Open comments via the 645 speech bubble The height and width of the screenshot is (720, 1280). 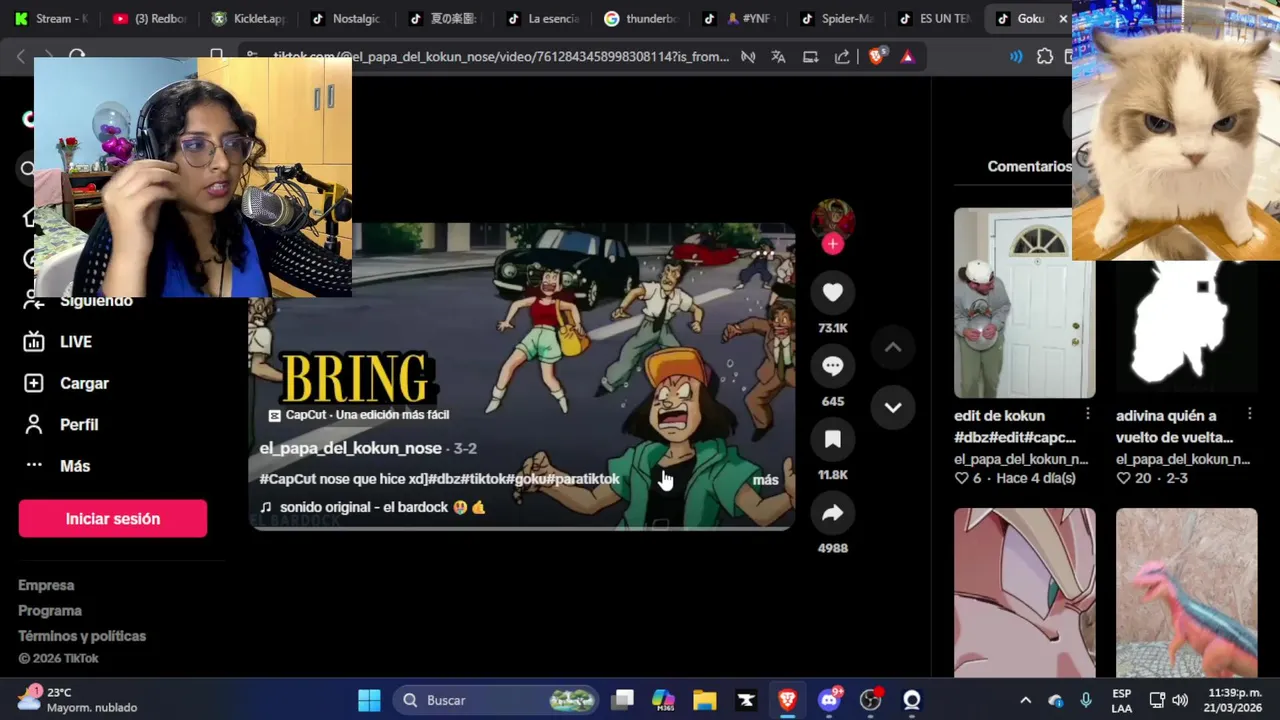pos(832,366)
